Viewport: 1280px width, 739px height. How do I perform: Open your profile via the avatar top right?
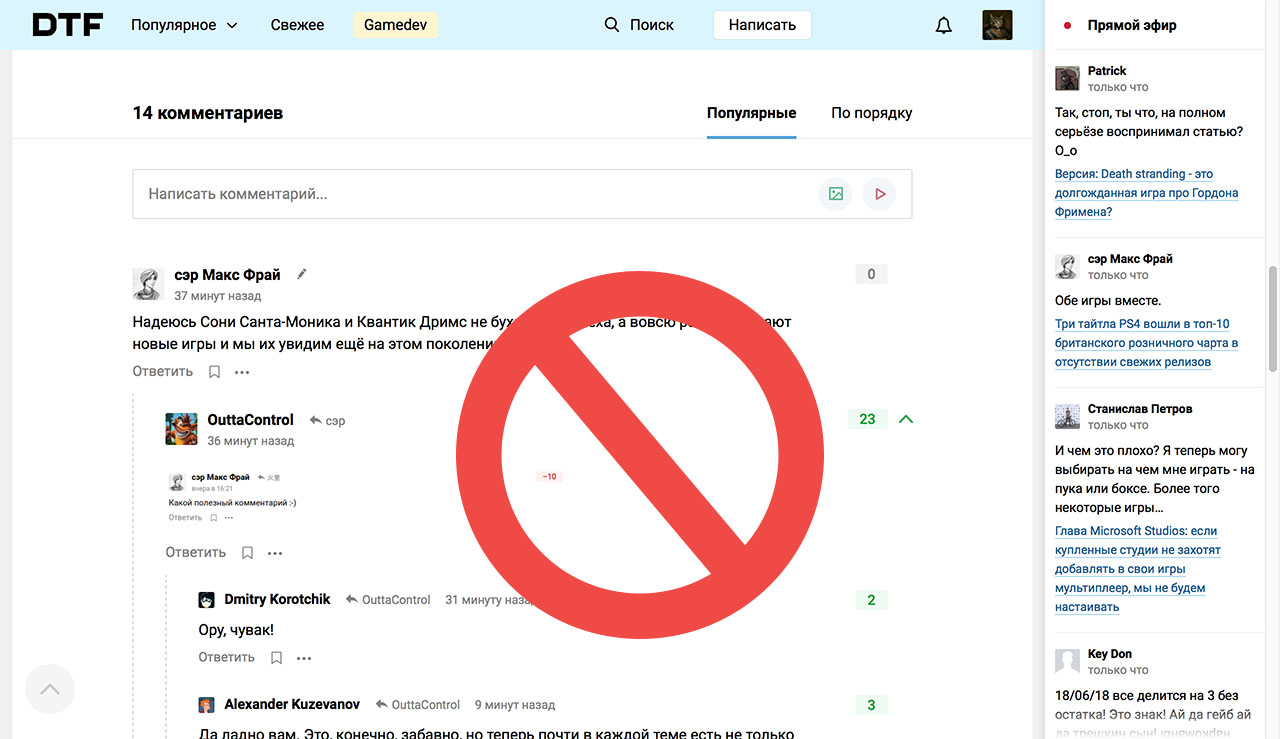point(997,25)
